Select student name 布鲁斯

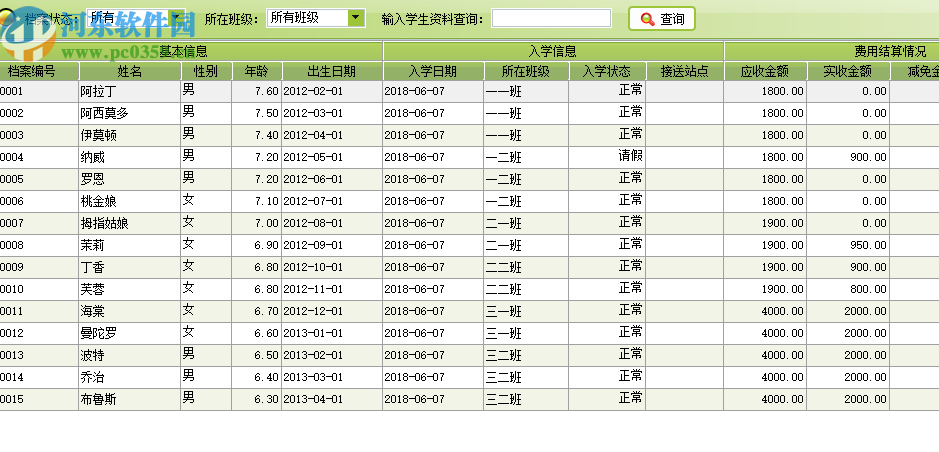(x=98, y=399)
